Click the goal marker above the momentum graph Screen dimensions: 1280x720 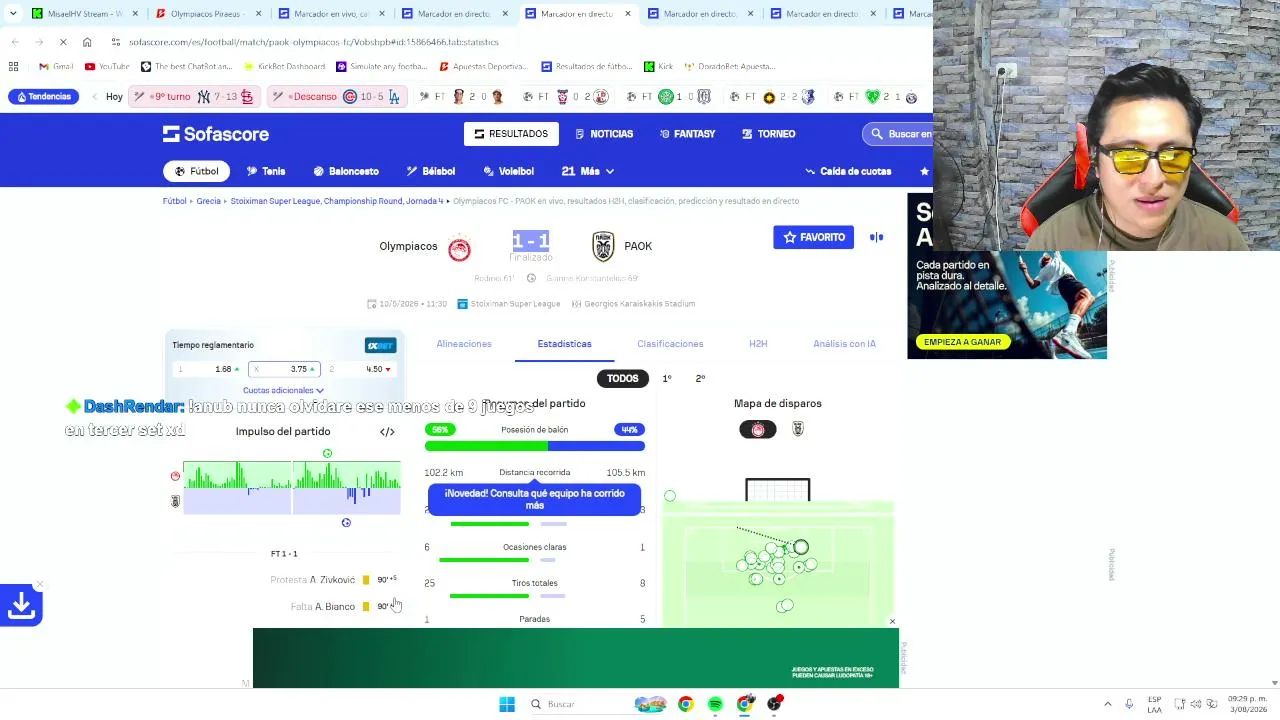coord(327,454)
